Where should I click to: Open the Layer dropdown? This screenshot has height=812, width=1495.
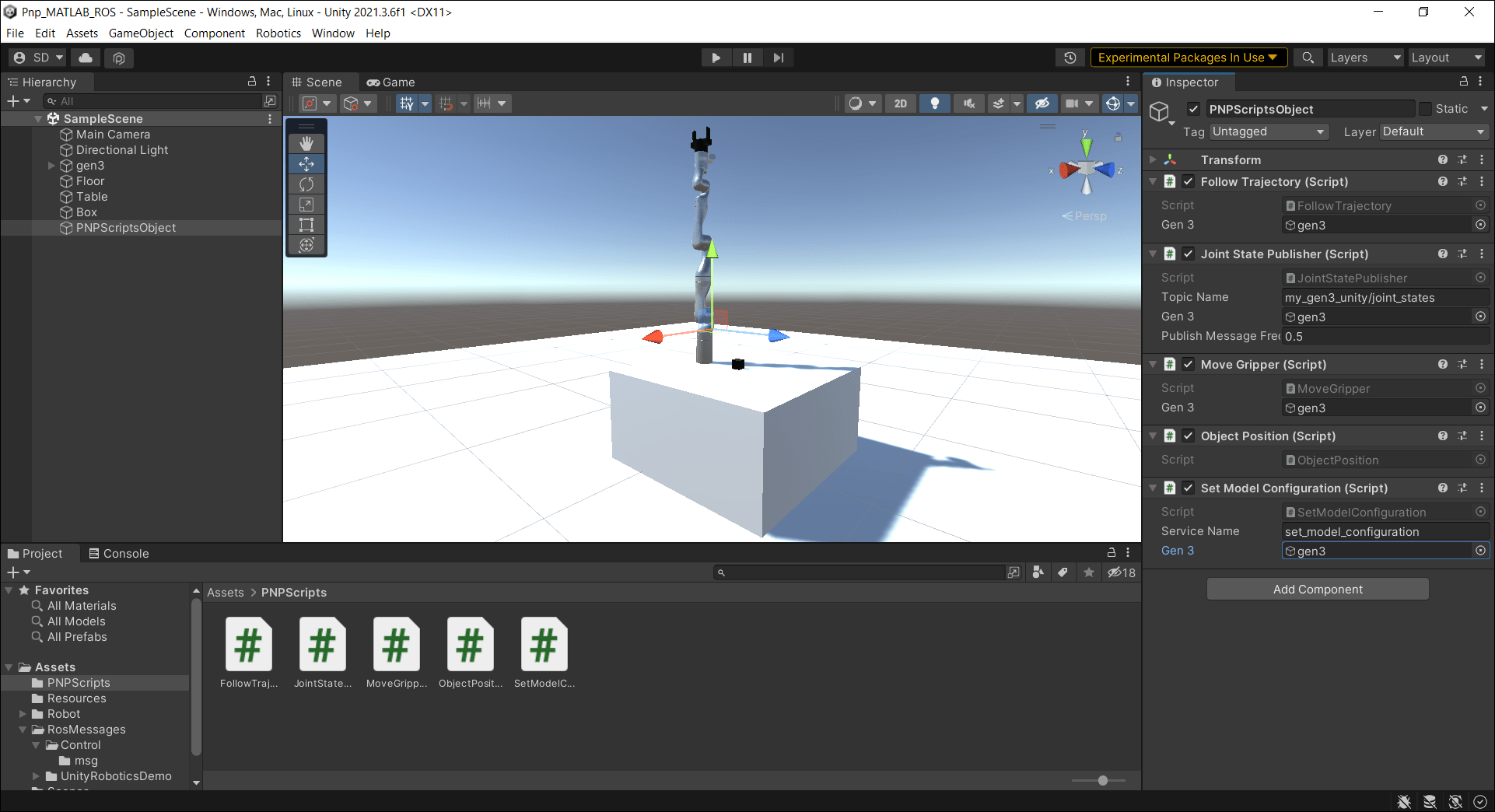point(1434,132)
